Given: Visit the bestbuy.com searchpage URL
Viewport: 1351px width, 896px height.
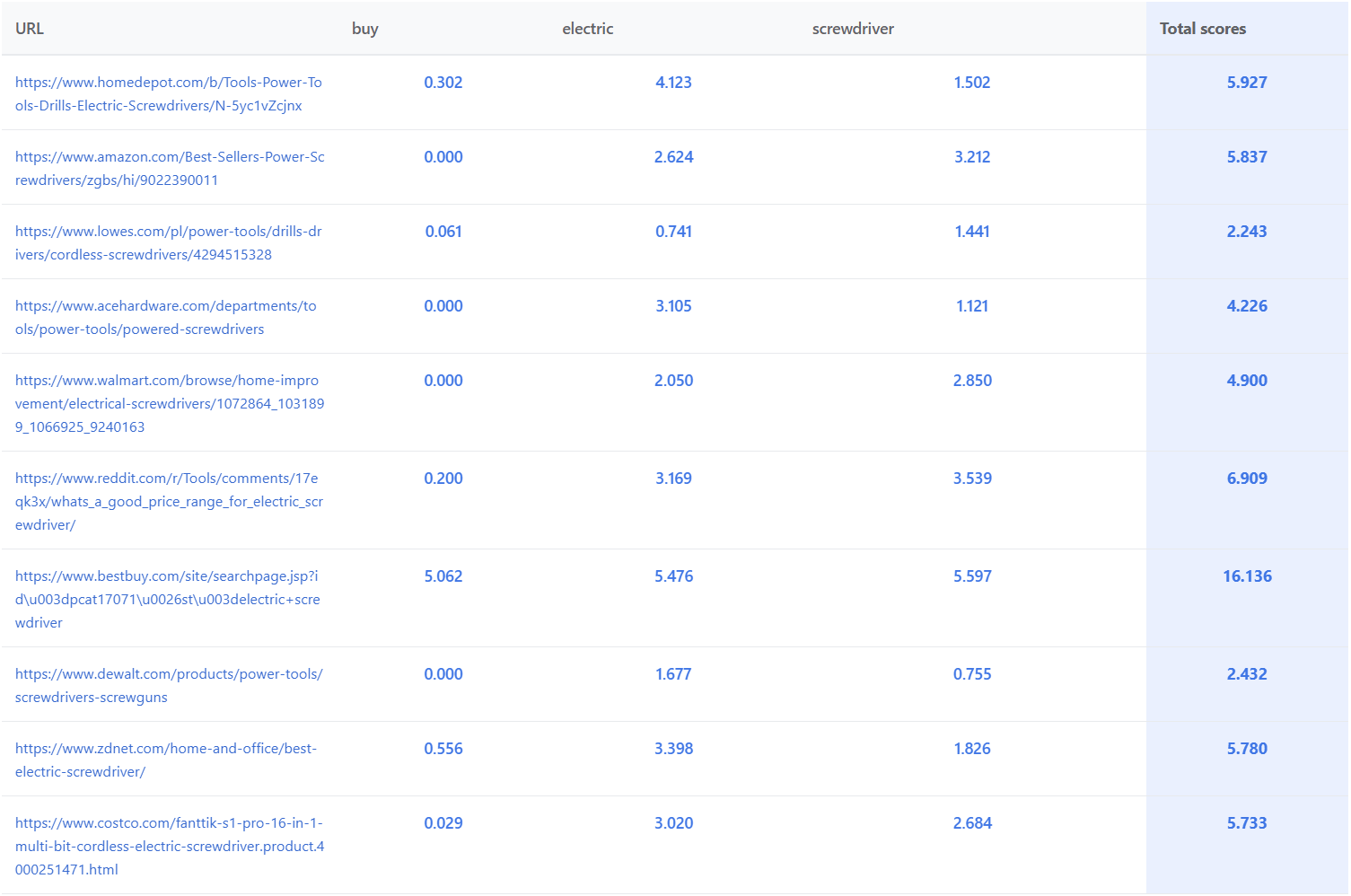Looking at the screenshot, I should coord(168,599).
